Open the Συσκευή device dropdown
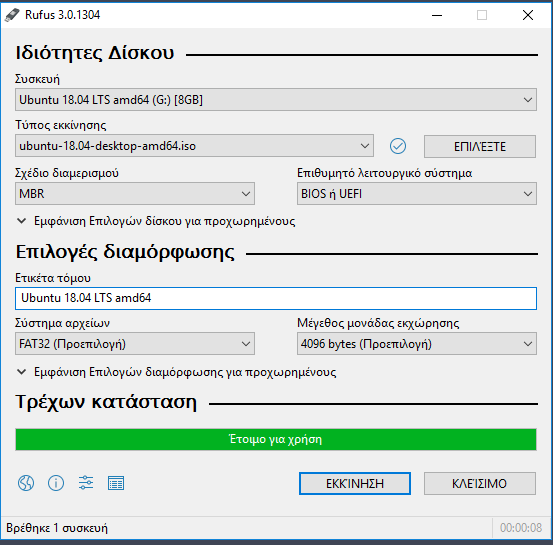 coord(276,100)
